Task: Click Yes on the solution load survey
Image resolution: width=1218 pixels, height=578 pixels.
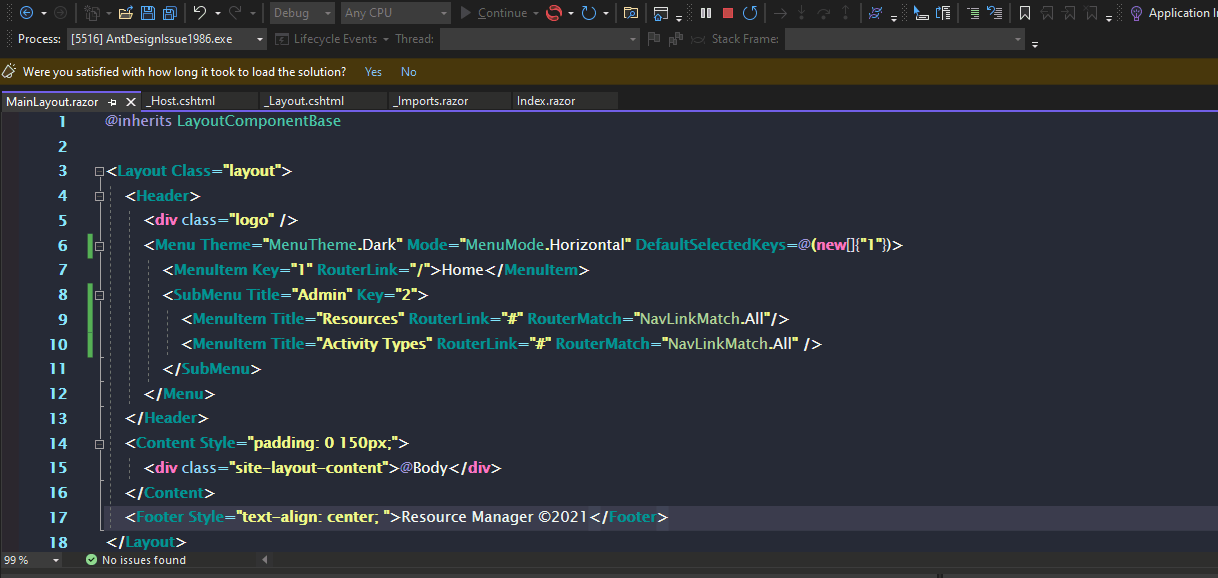Action: point(373,71)
